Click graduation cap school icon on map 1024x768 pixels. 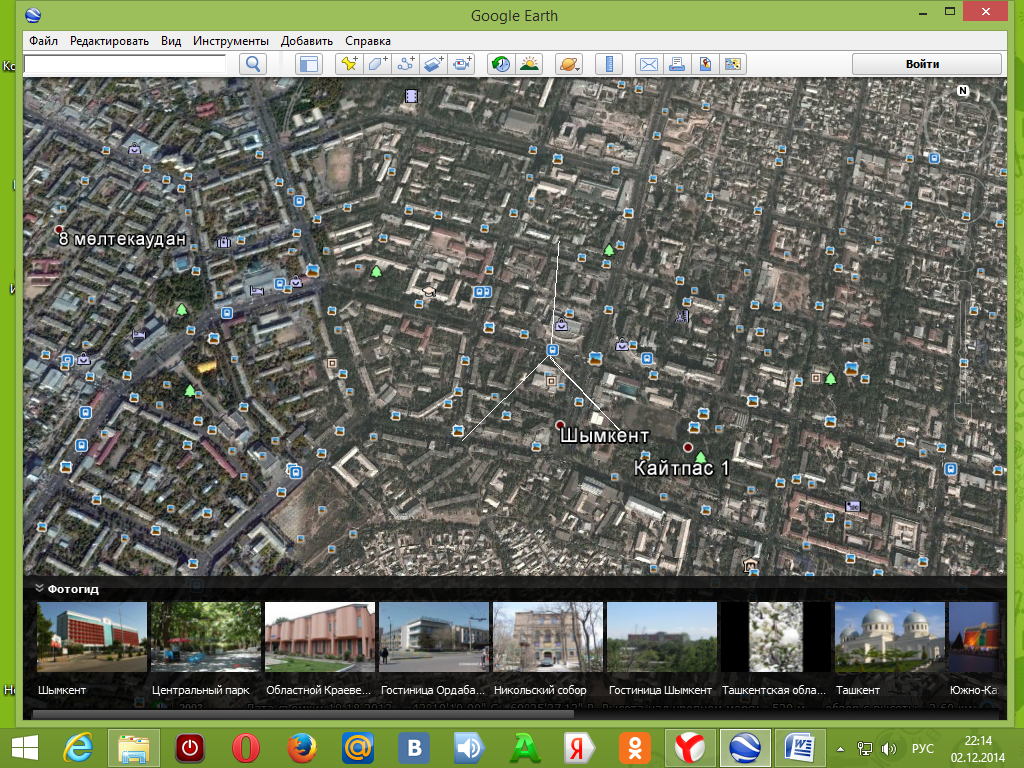[x=429, y=291]
